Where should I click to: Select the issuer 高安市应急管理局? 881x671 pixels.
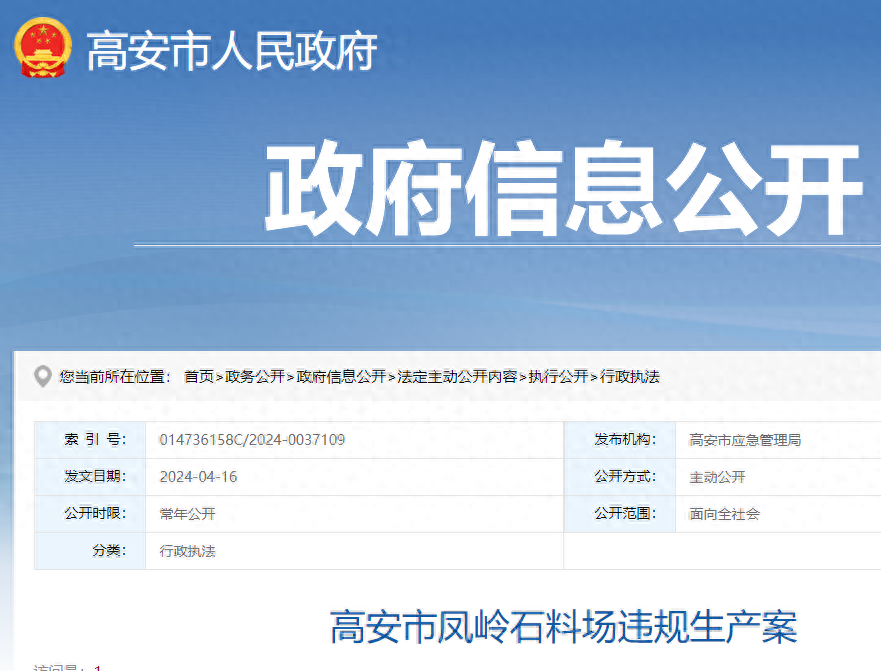pos(745,440)
